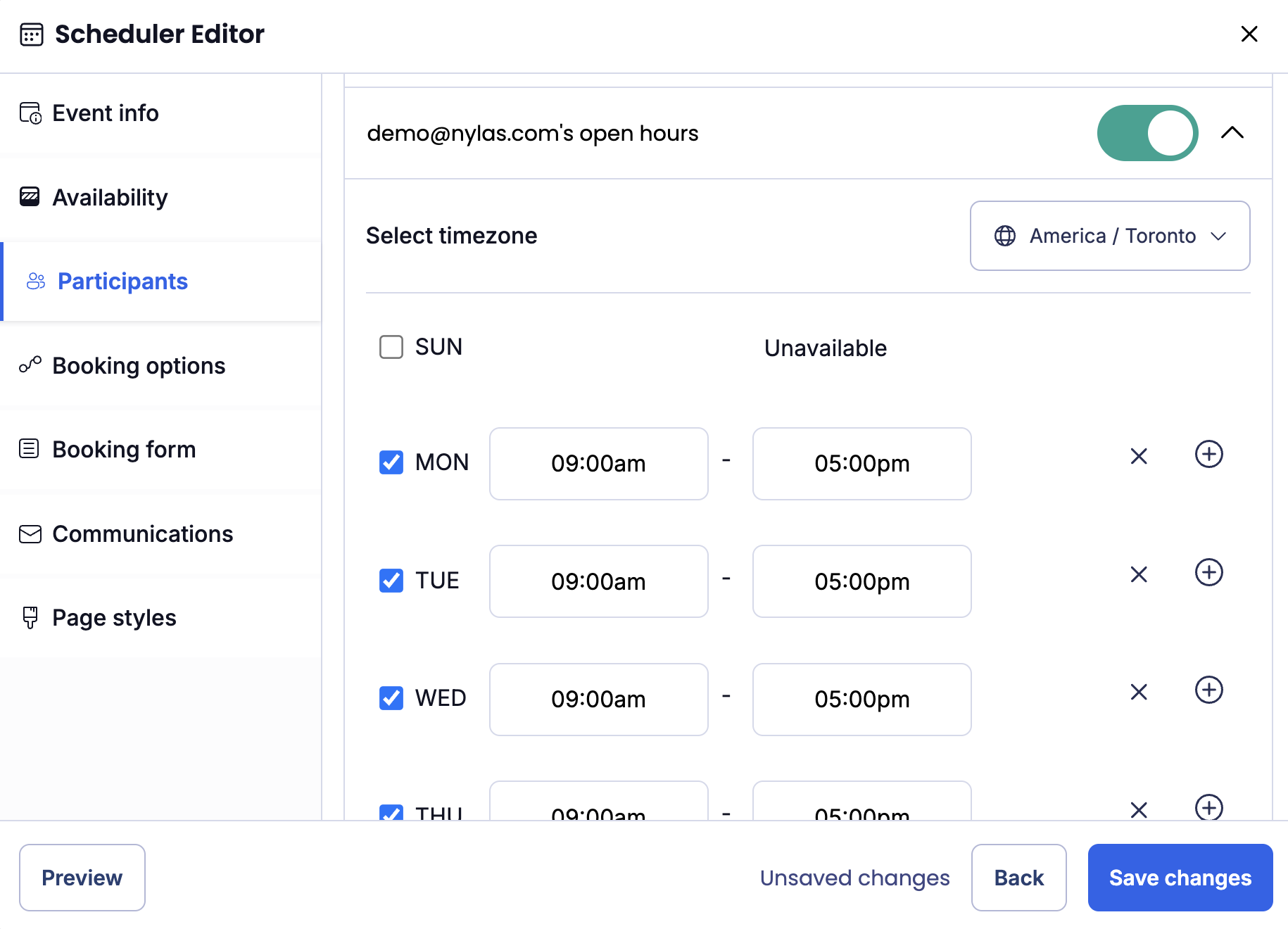Click the Save changes button
Viewport: 1288px width, 929px height.
point(1180,878)
